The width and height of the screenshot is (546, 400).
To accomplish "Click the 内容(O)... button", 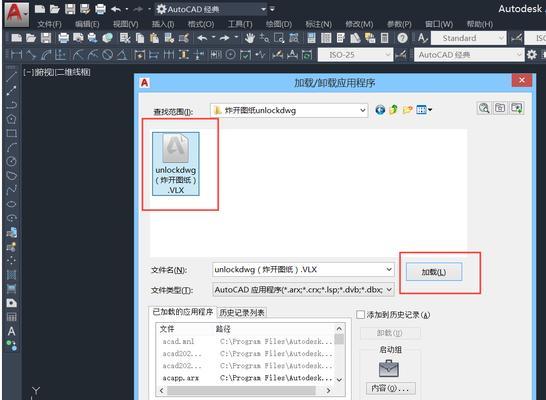I will coord(390,388).
